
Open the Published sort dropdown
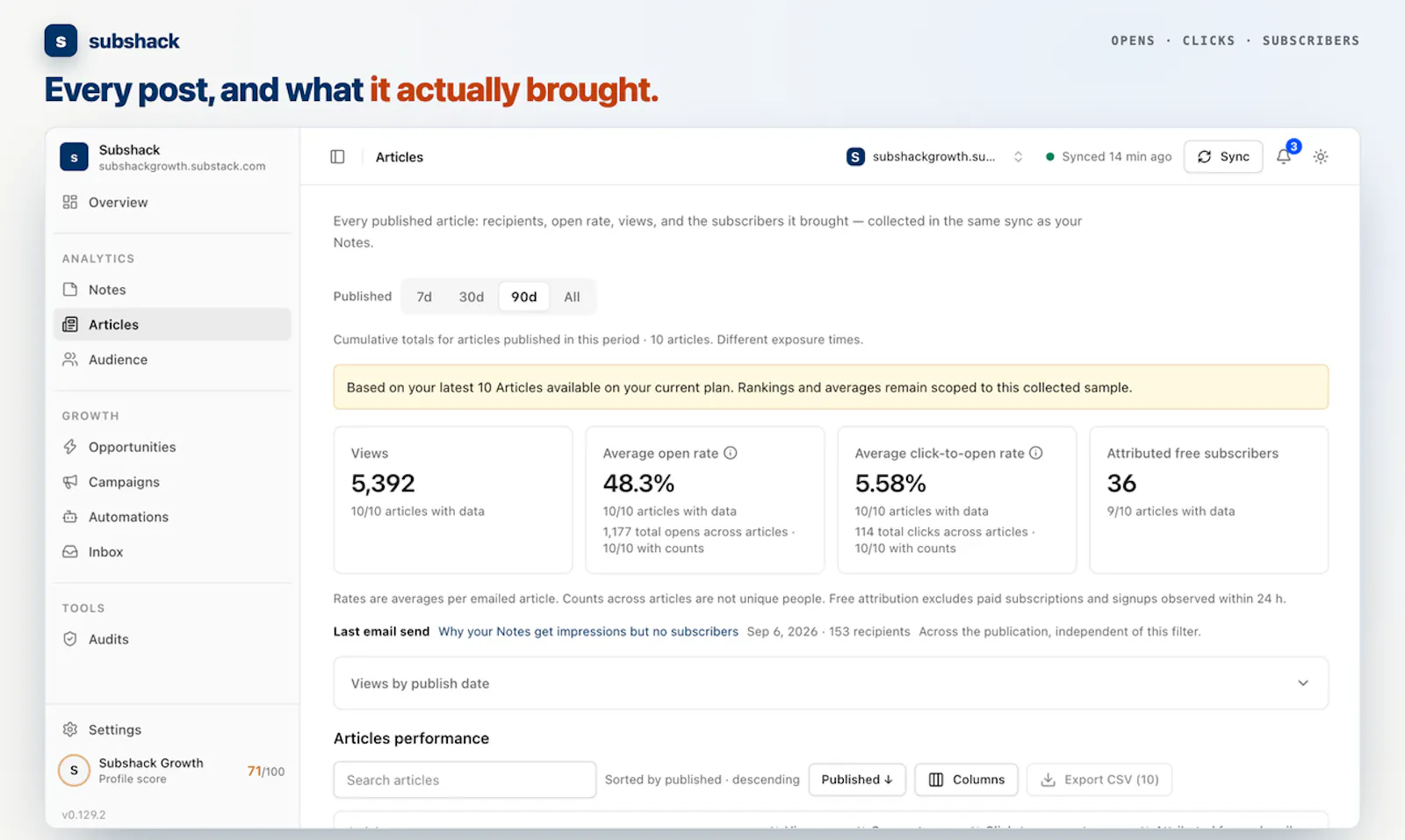tap(857, 779)
